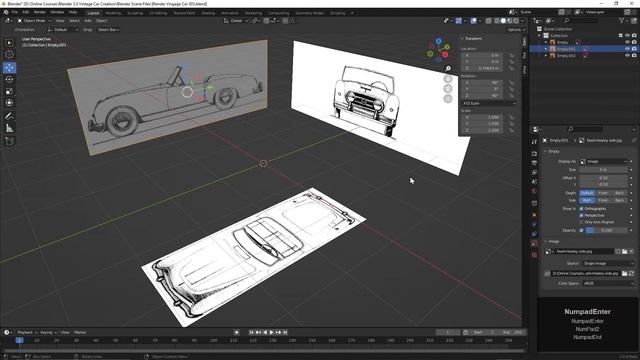Open the timeline Playback menu
The width and height of the screenshot is (640, 360).
(27, 332)
